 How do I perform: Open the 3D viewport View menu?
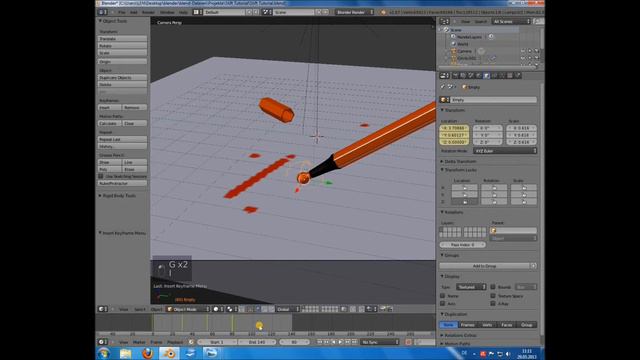click(123, 309)
